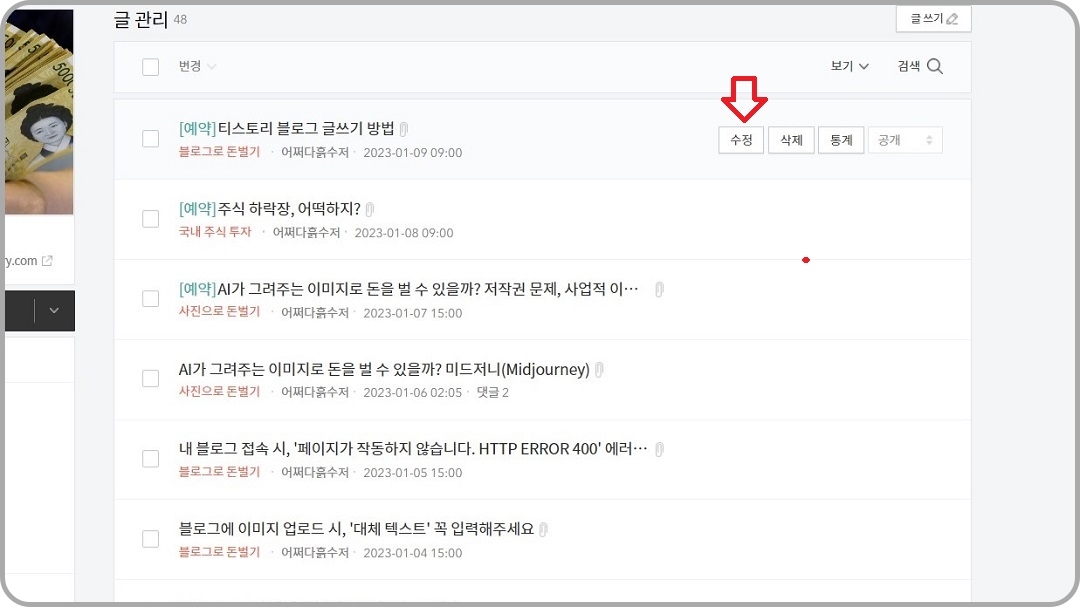Check the box for the AI 저작권 문제 post
This screenshot has height=607, width=1080.
[150, 298]
